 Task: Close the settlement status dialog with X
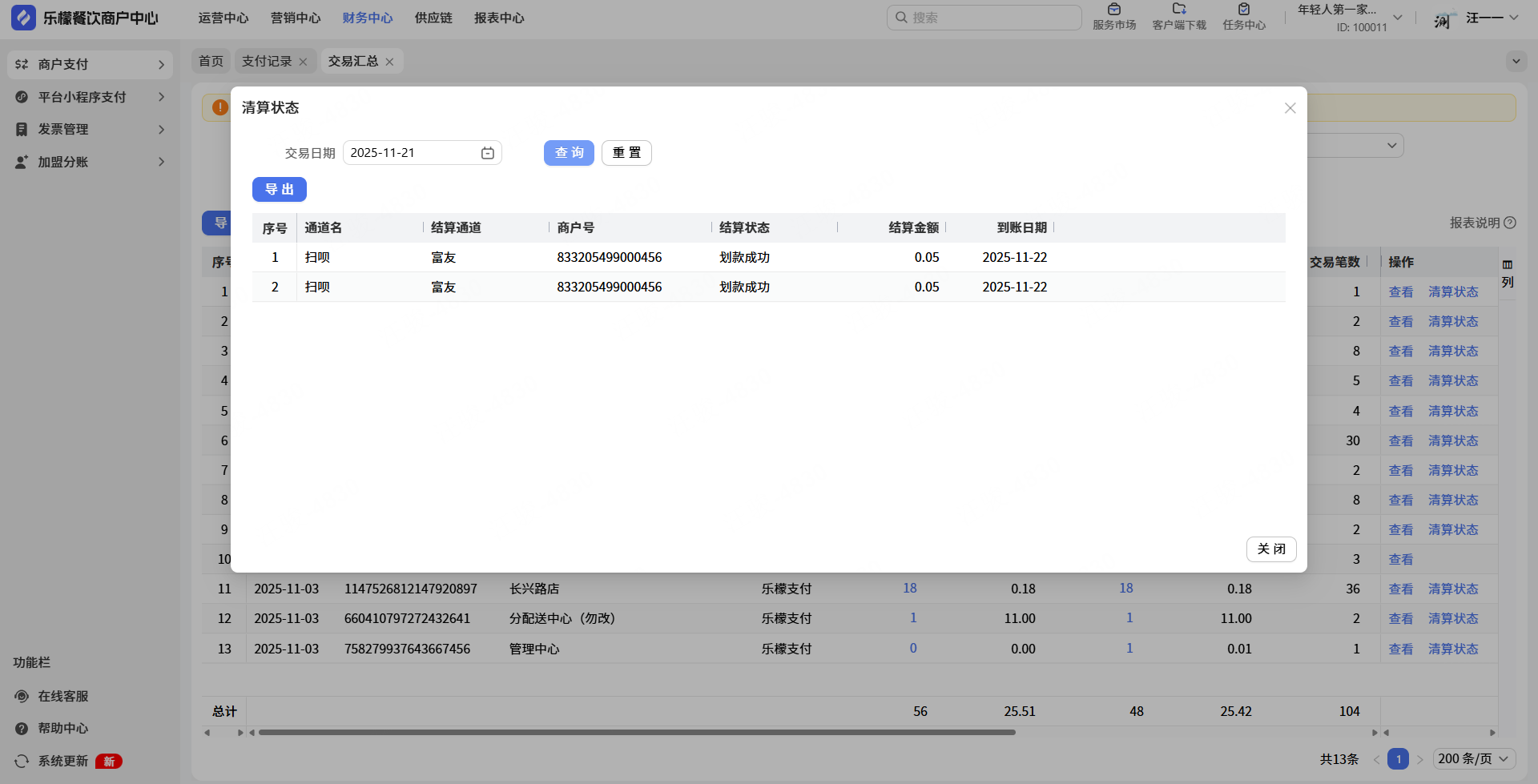point(1290,108)
